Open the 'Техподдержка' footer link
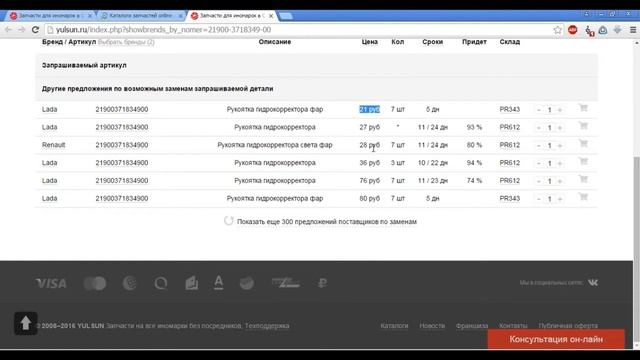The height and width of the screenshot is (360, 640). click(x=267, y=326)
